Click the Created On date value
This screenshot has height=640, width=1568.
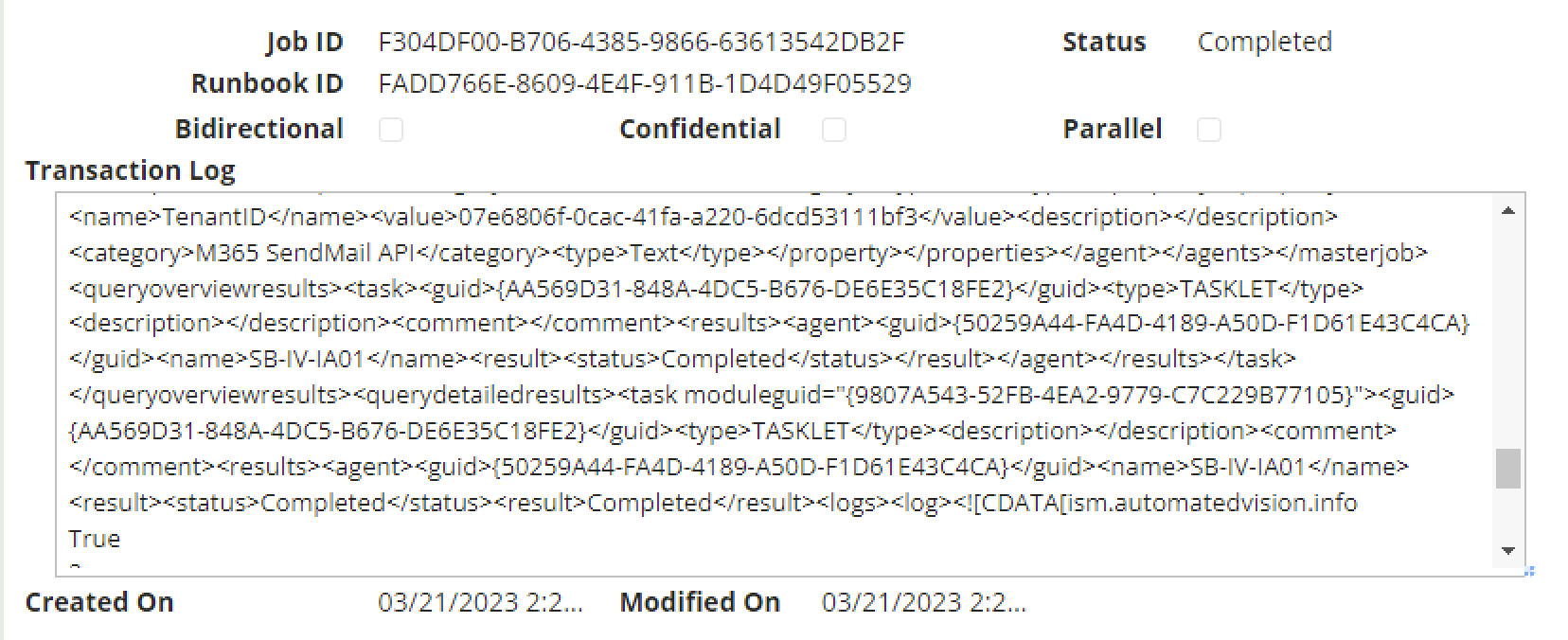pos(480,602)
